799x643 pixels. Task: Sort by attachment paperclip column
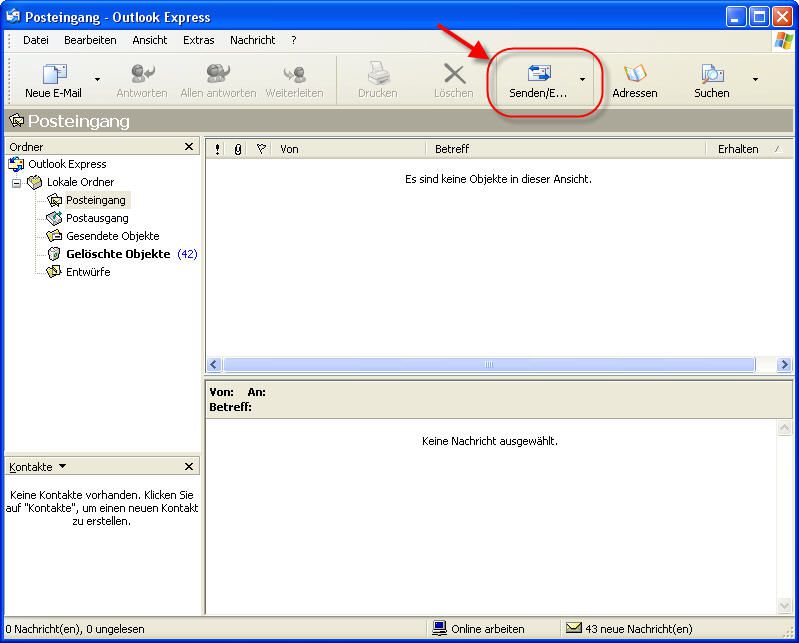(237, 149)
